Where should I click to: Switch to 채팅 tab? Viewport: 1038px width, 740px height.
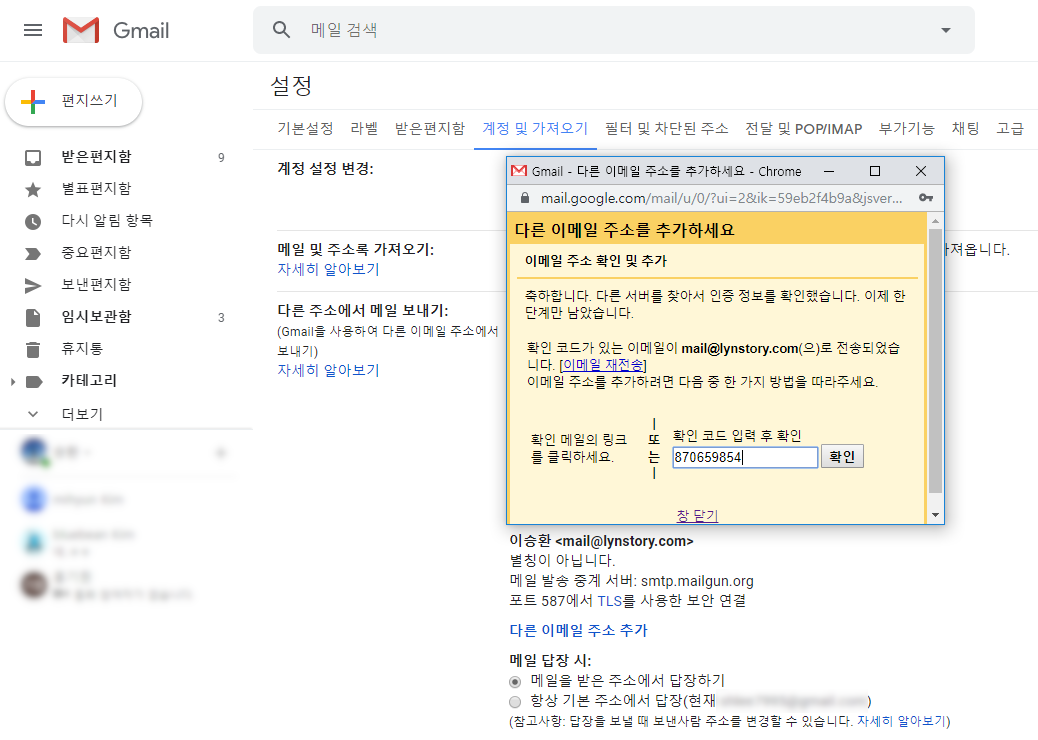966,128
